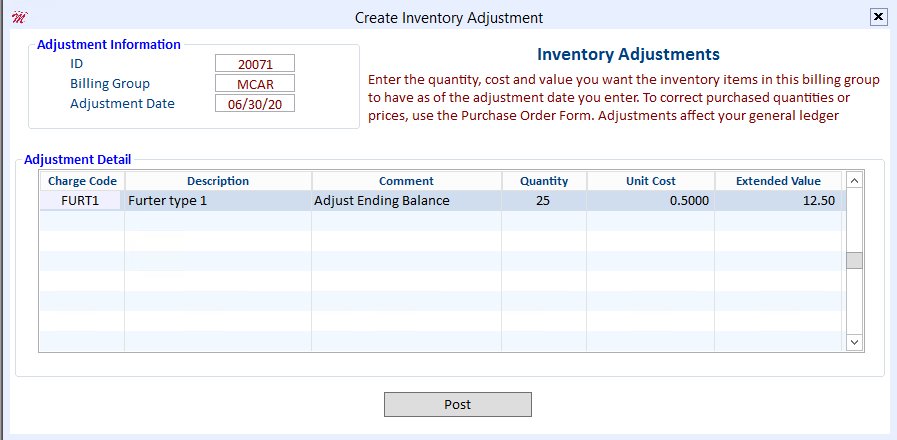
Task: Click the Description column header
Action: point(218,181)
